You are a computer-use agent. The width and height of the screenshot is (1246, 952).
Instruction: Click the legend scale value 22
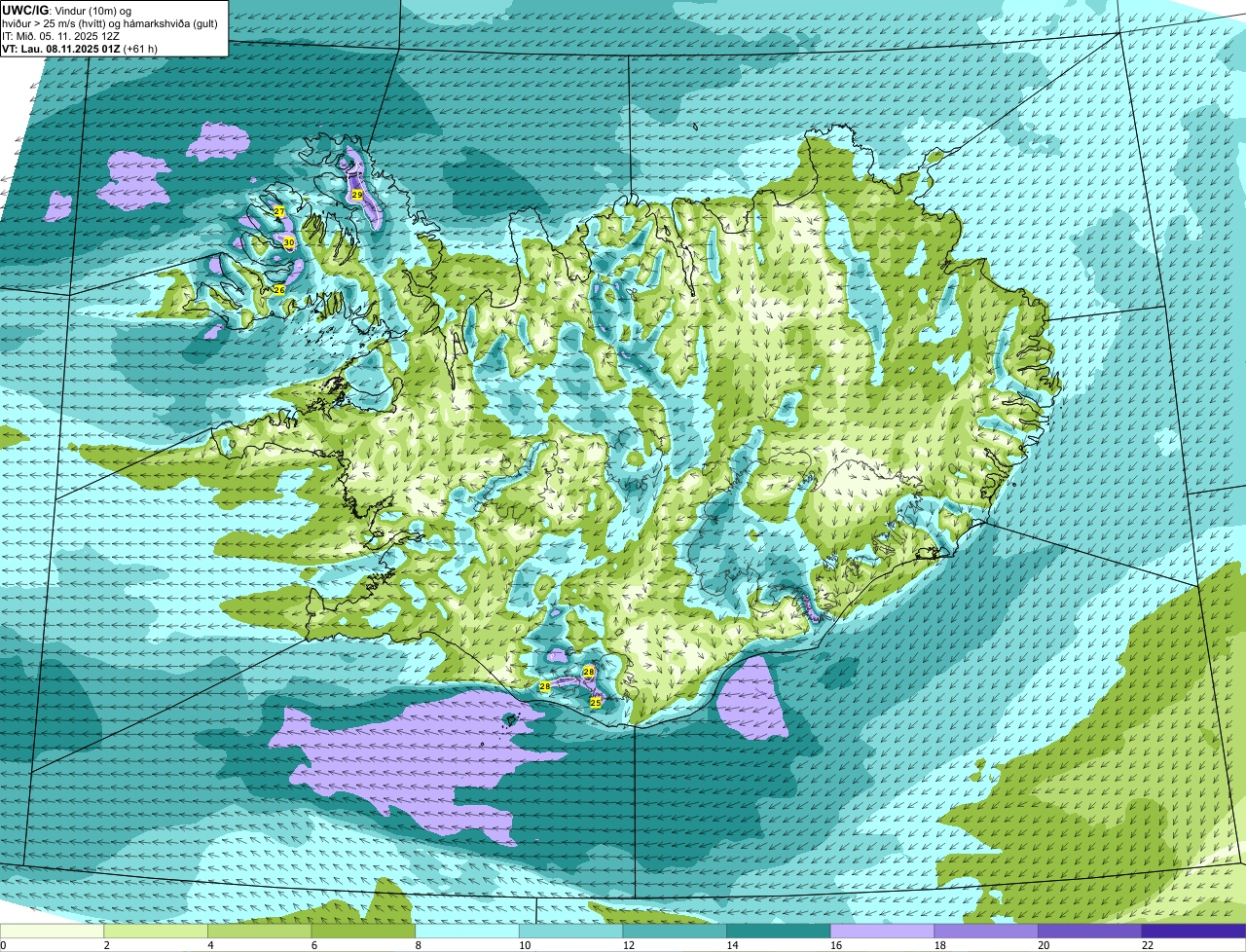(1147, 945)
